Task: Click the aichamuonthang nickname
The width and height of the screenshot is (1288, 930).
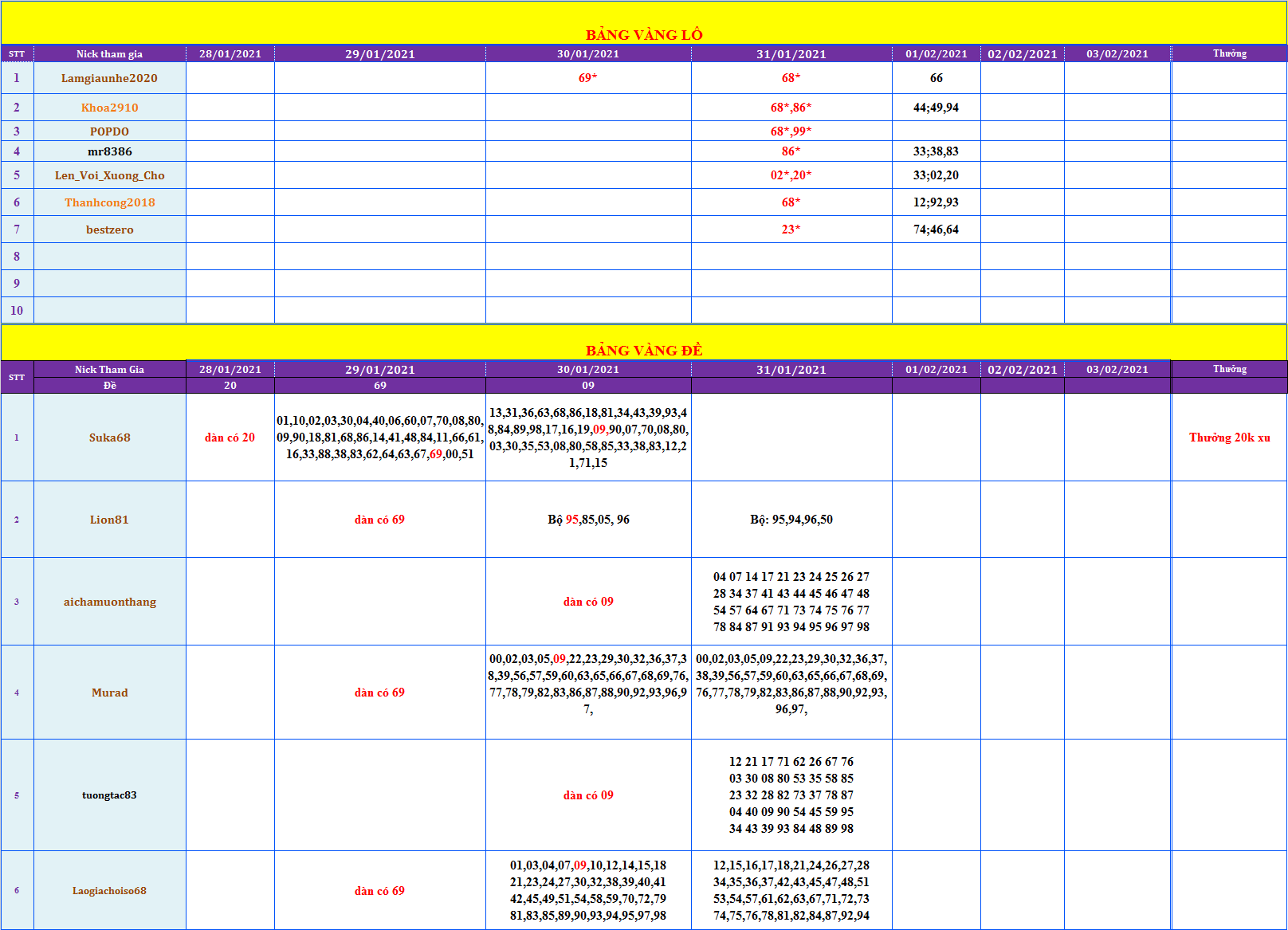Action: [109, 602]
